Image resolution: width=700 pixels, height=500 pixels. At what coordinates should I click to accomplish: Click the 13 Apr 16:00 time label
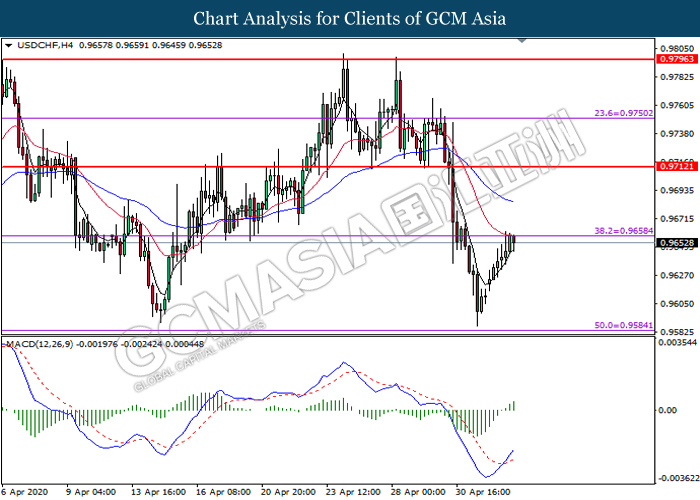tap(158, 492)
